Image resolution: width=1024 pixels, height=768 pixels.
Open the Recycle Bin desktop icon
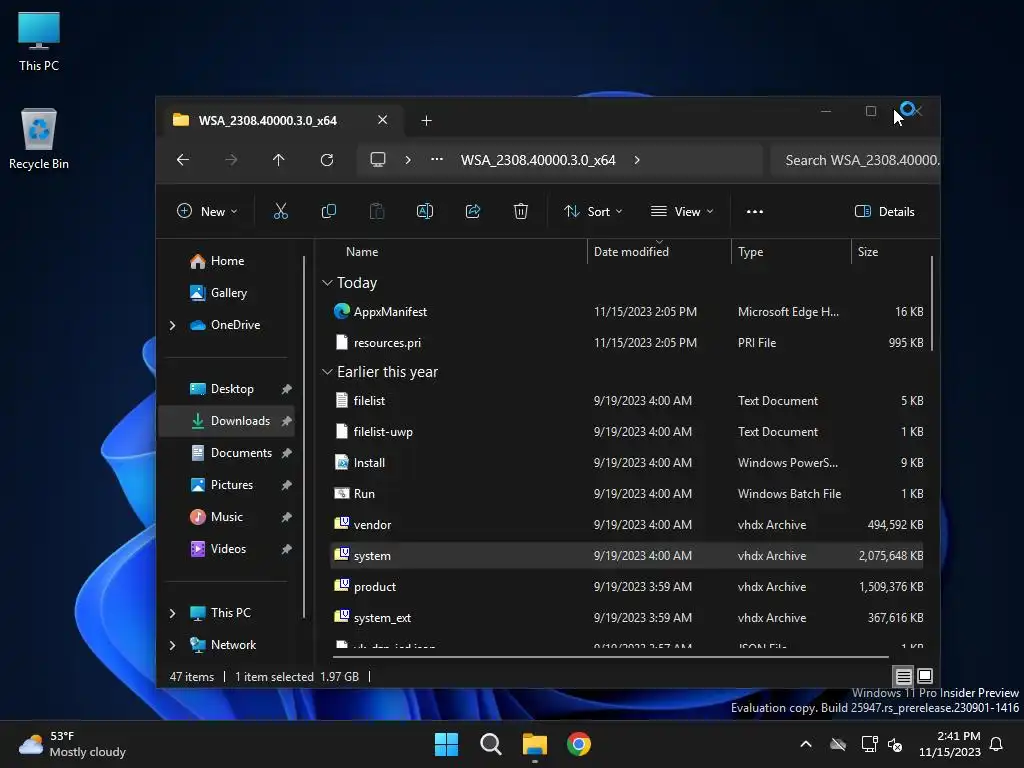pyautogui.click(x=39, y=139)
